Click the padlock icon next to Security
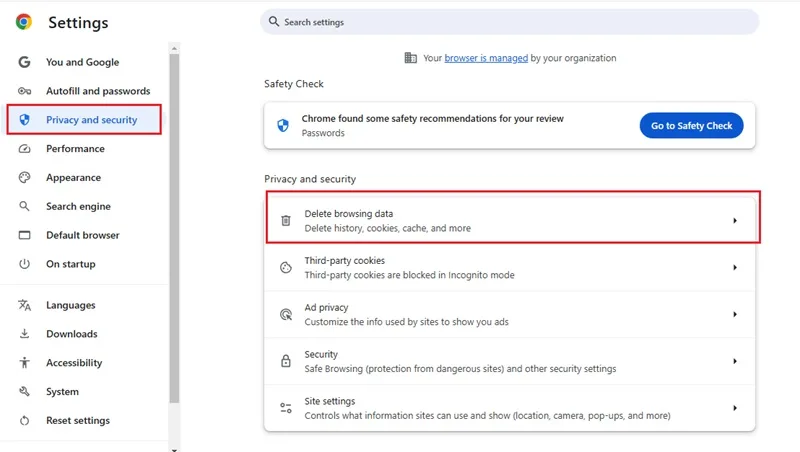Image resolution: width=800 pixels, height=452 pixels. (x=286, y=361)
